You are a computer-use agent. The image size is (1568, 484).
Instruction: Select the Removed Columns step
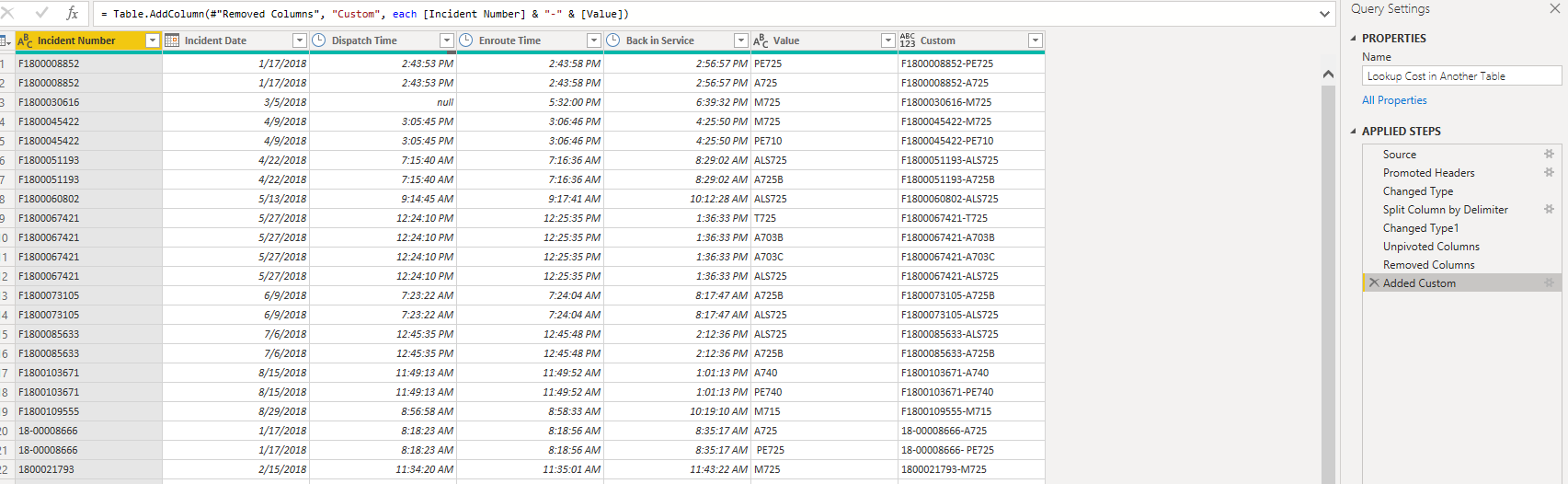click(1460, 265)
